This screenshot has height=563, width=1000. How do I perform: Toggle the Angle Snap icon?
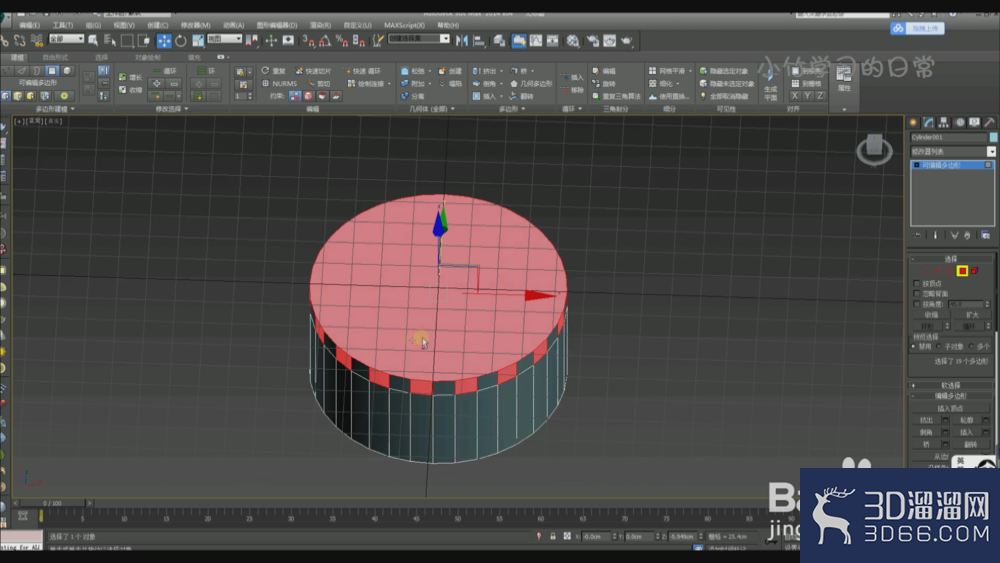click(x=325, y=41)
